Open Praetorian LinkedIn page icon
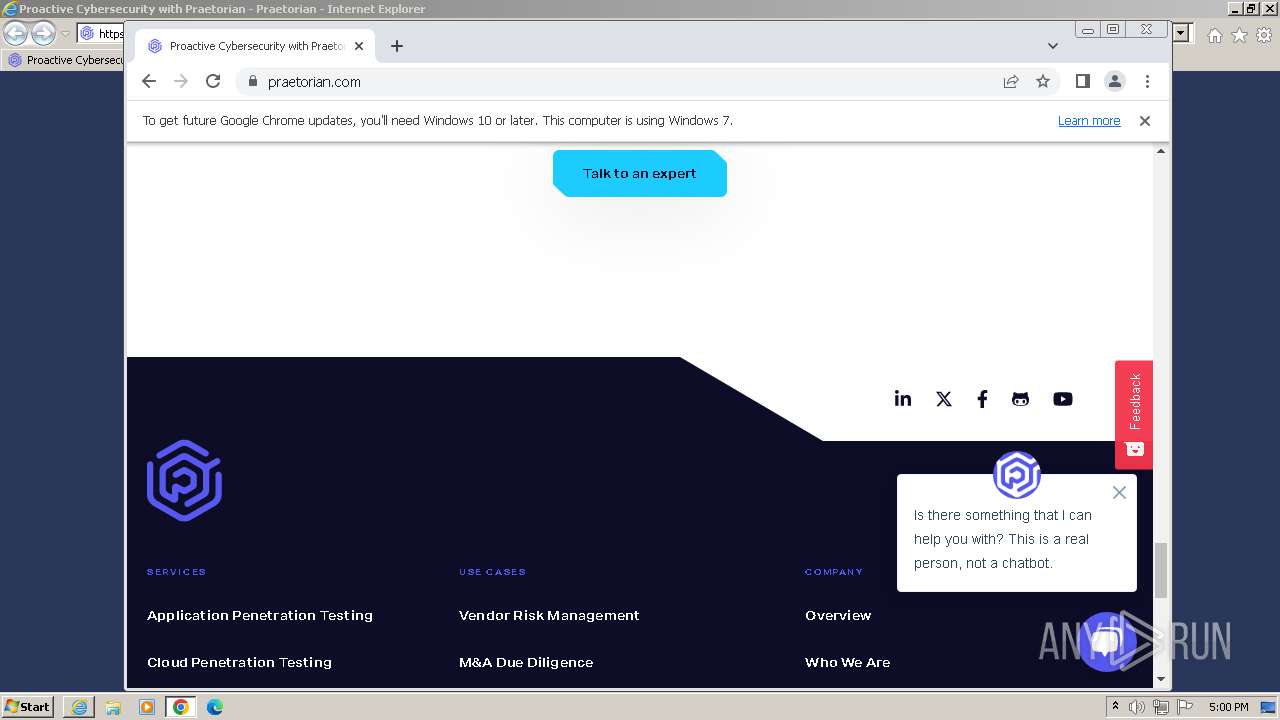Screen dimensions: 1280x720 pyautogui.click(x=903, y=399)
